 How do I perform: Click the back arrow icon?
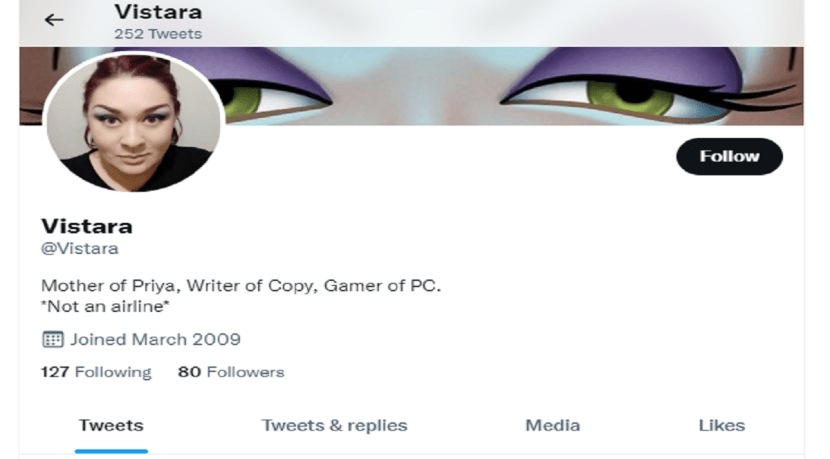53,20
